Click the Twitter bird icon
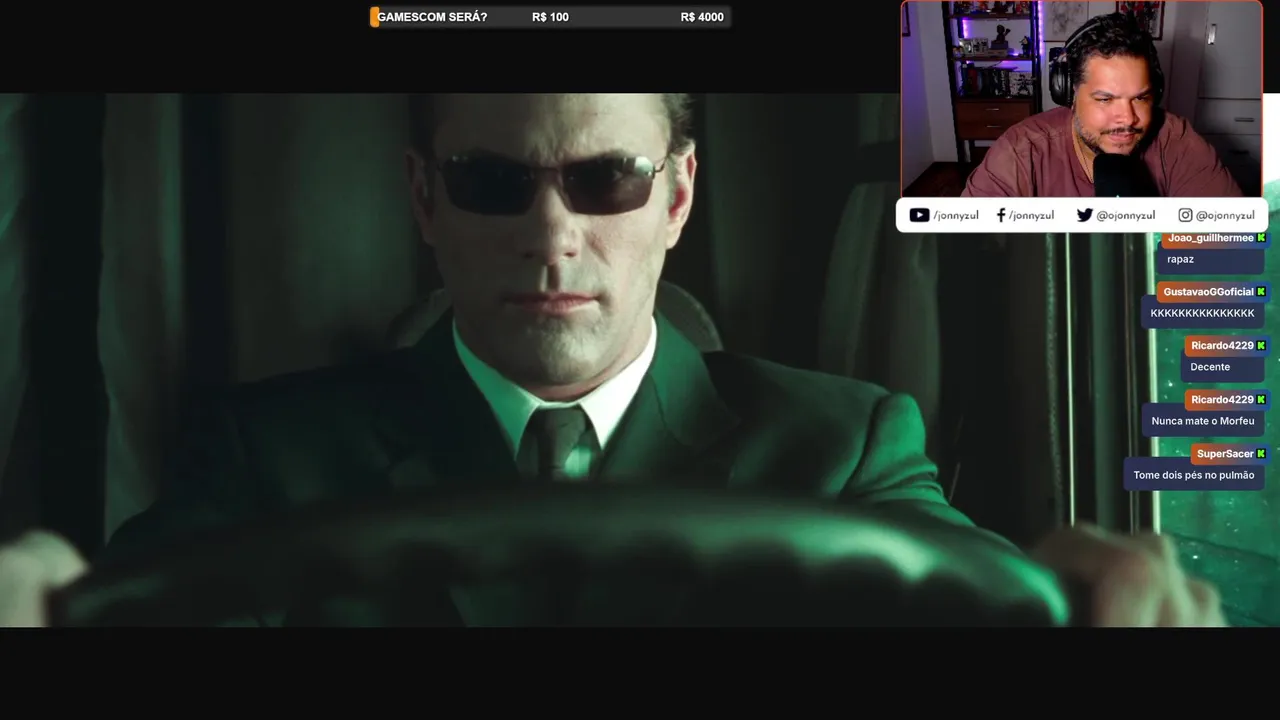 [1084, 215]
